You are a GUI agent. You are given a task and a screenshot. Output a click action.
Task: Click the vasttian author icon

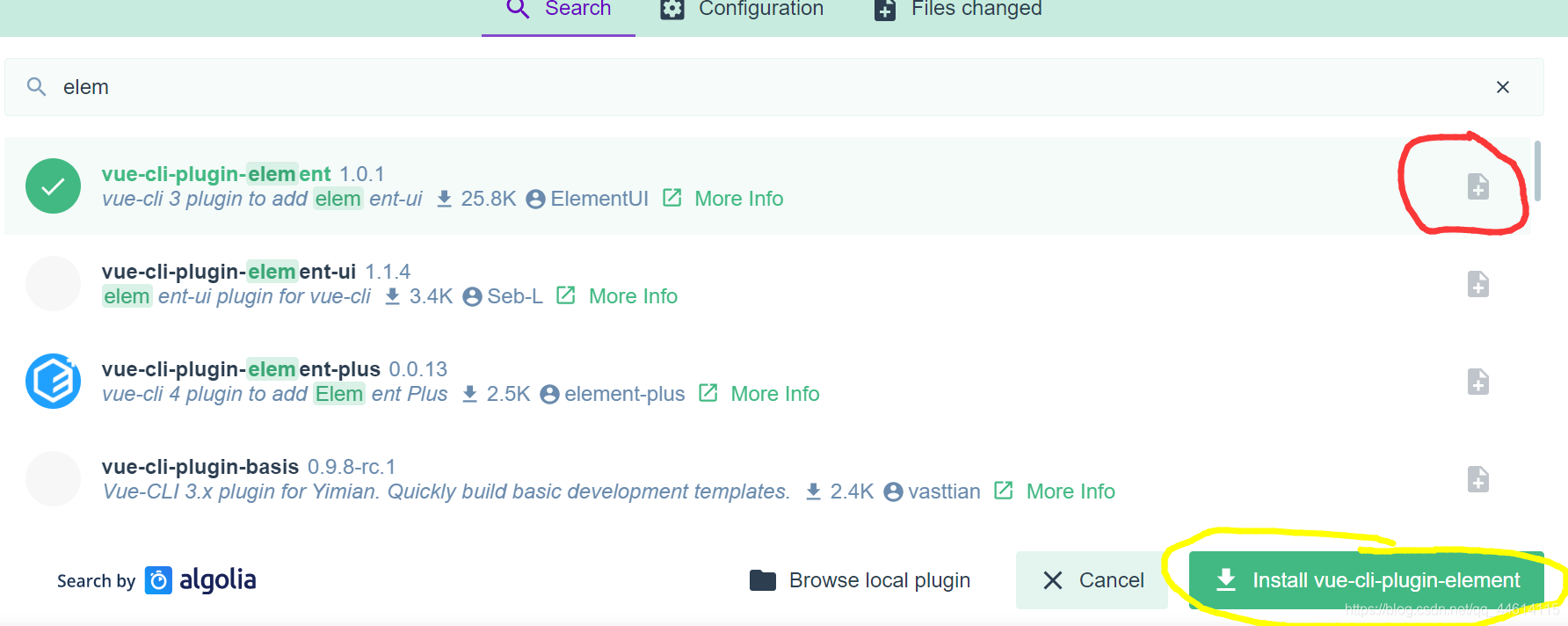click(893, 492)
